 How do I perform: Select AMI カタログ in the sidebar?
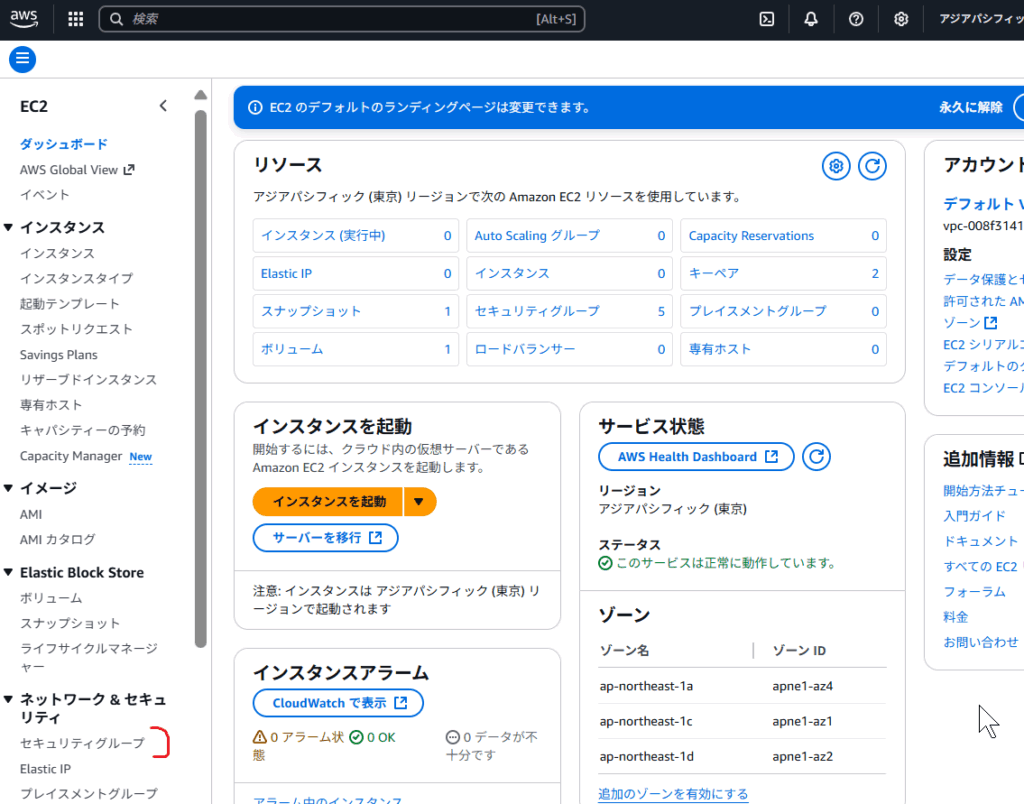click(58, 539)
